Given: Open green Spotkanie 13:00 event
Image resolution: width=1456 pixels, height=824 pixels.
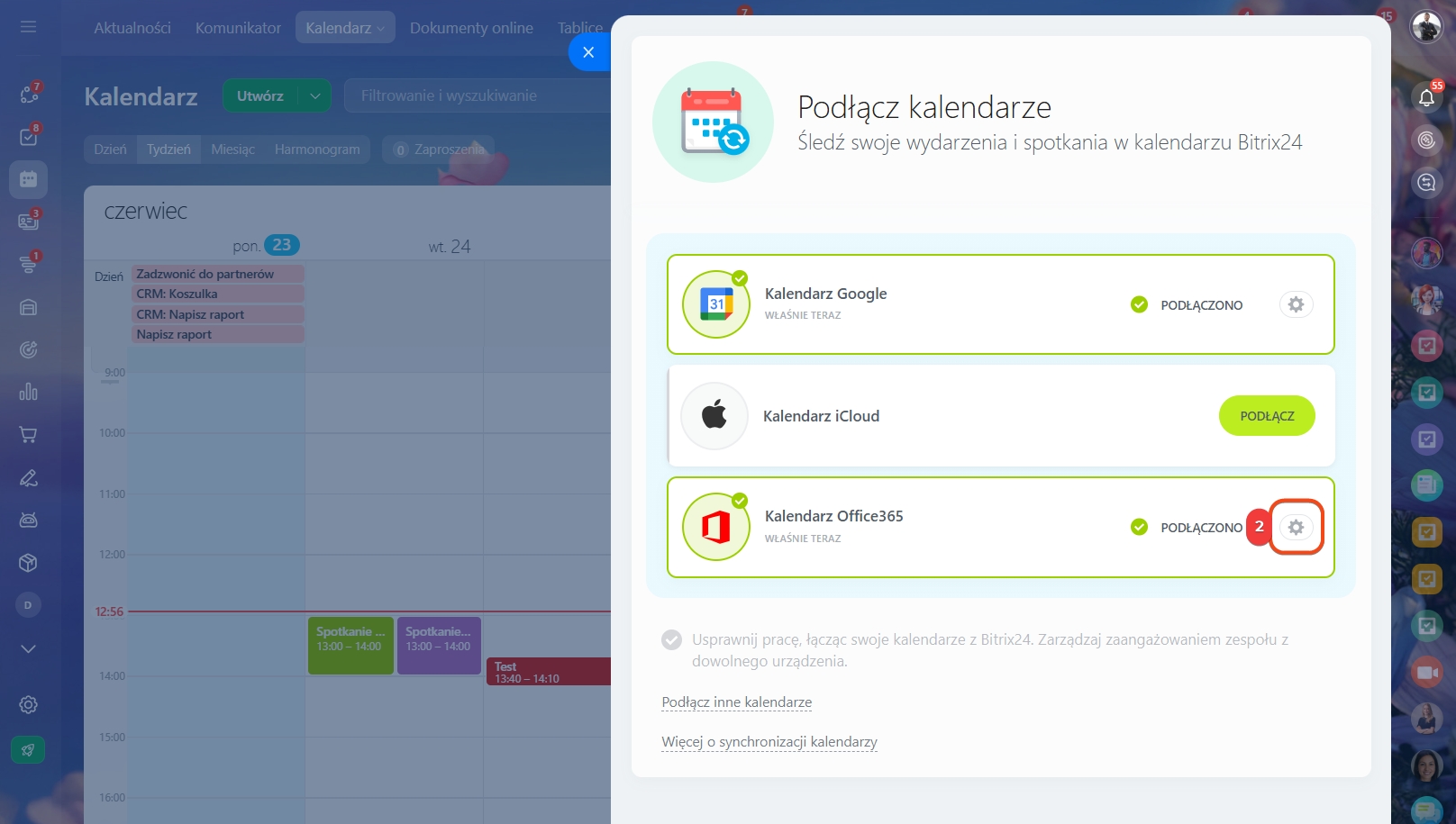Looking at the screenshot, I should click(350, 646).
